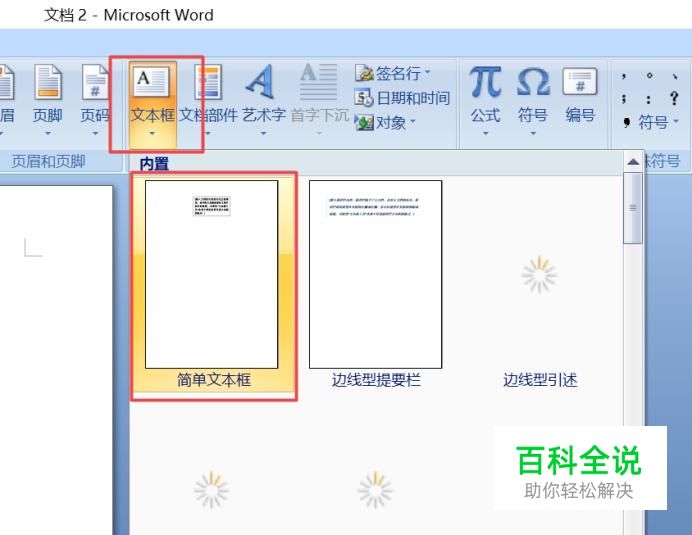Click the gallery scrollbar thumb
This screenshot has height=535, width=692.
point(633,208)
